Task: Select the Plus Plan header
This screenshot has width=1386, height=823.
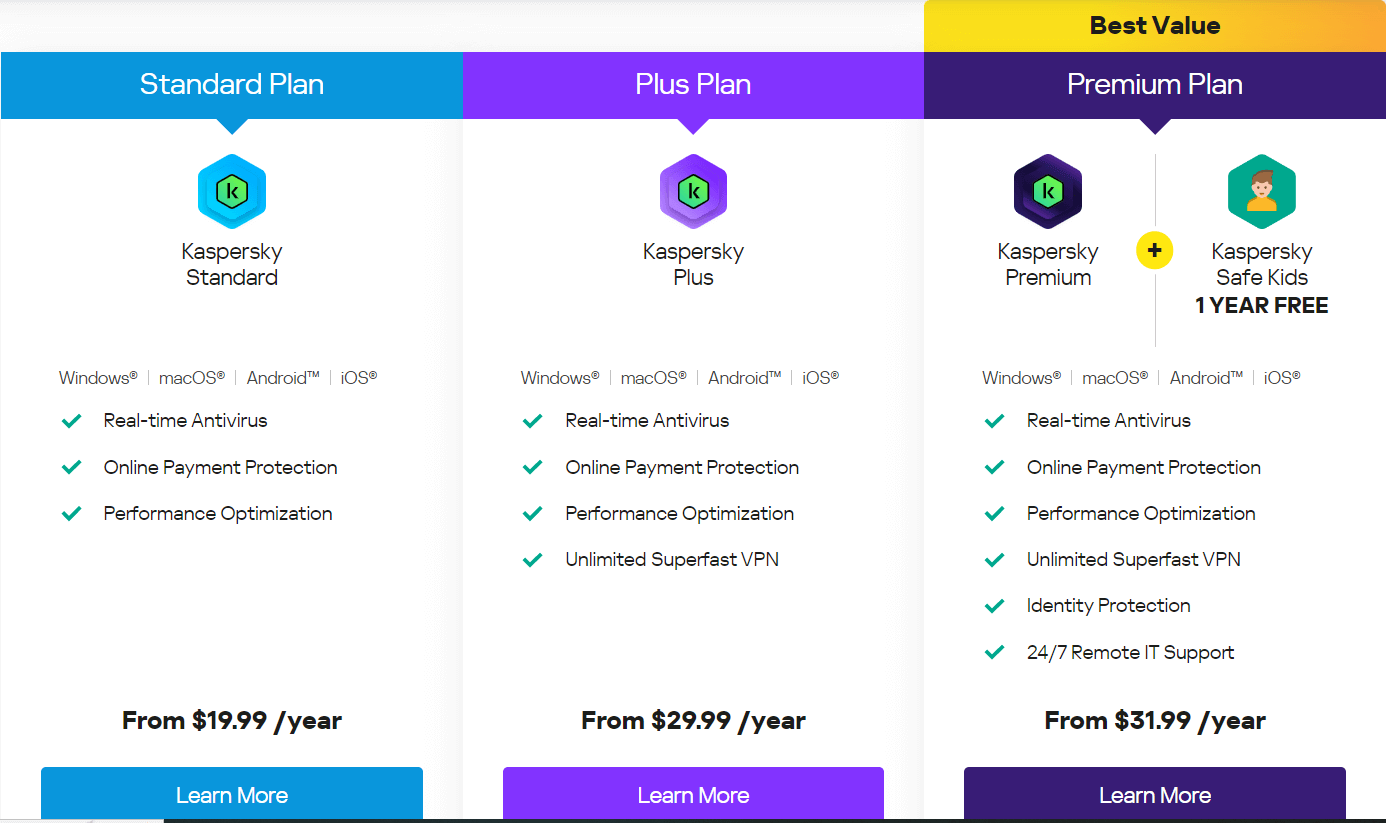Action: 693,85
